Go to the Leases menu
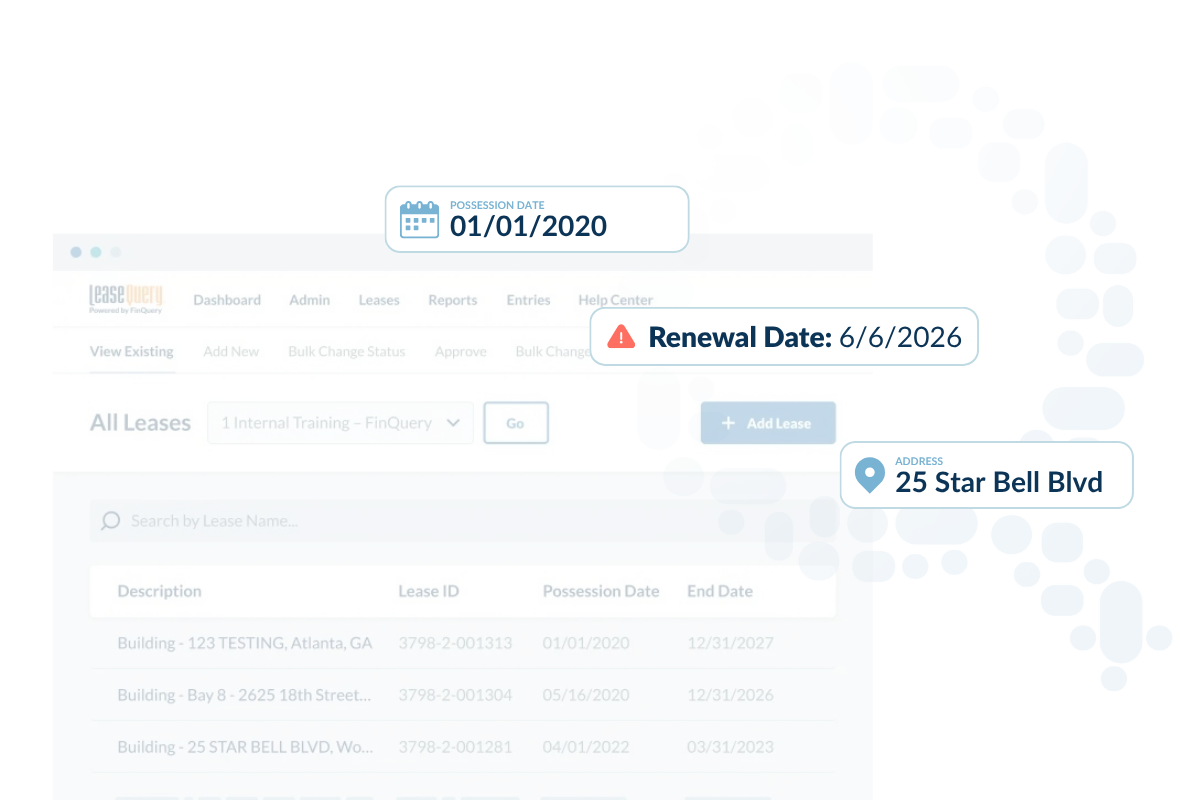The height and width of the screenshot is (800, 1200). tap(379, 300)
